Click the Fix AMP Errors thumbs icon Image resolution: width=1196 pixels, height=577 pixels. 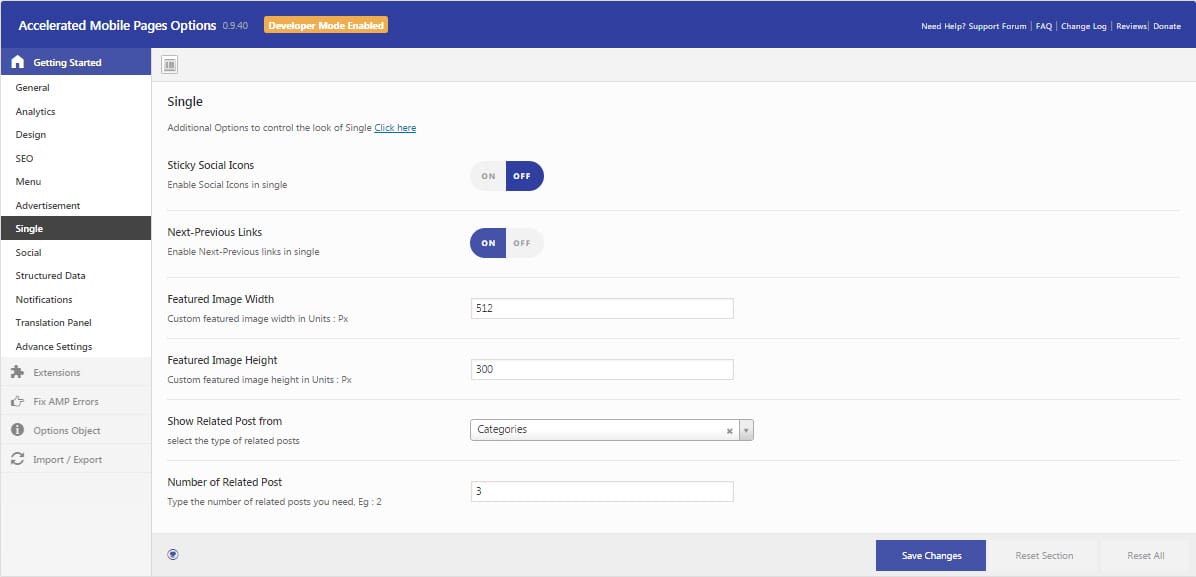[17, 402]
